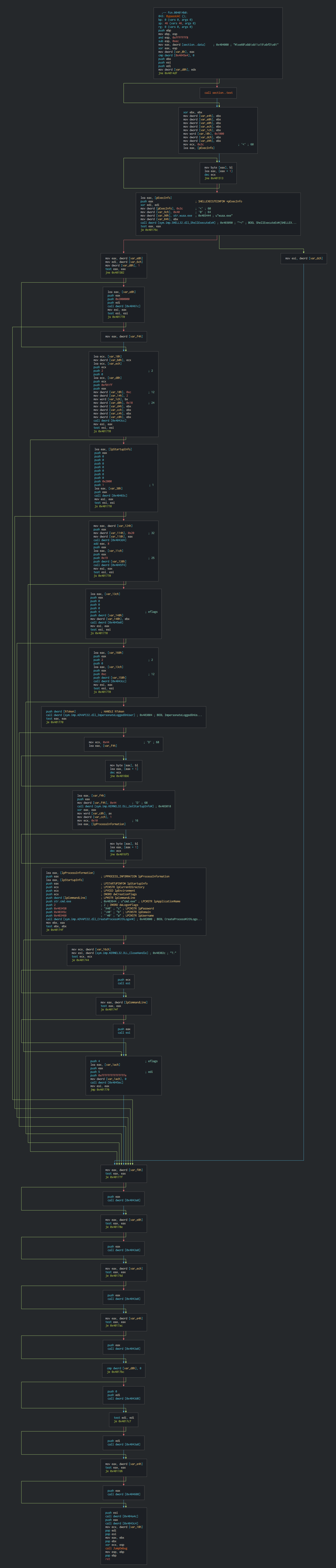Select 'mov esi, dword [var_dch]' block
Image resolution: width=336 pixels, height=1568 pixels.
304,258
